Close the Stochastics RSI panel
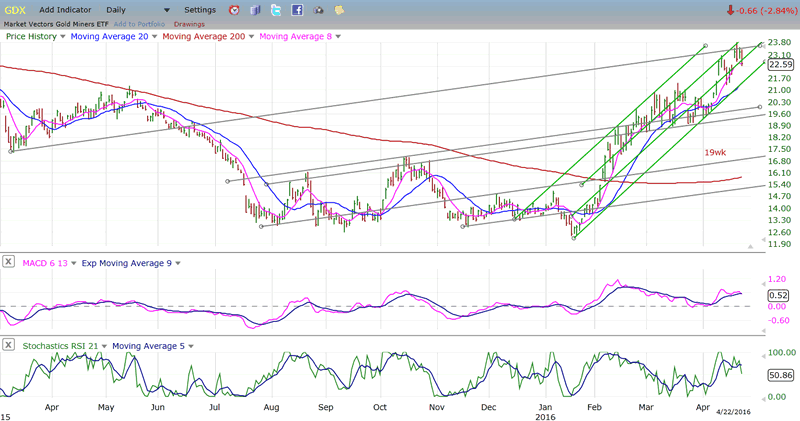 pyautogui.click(x=9, y=346)
